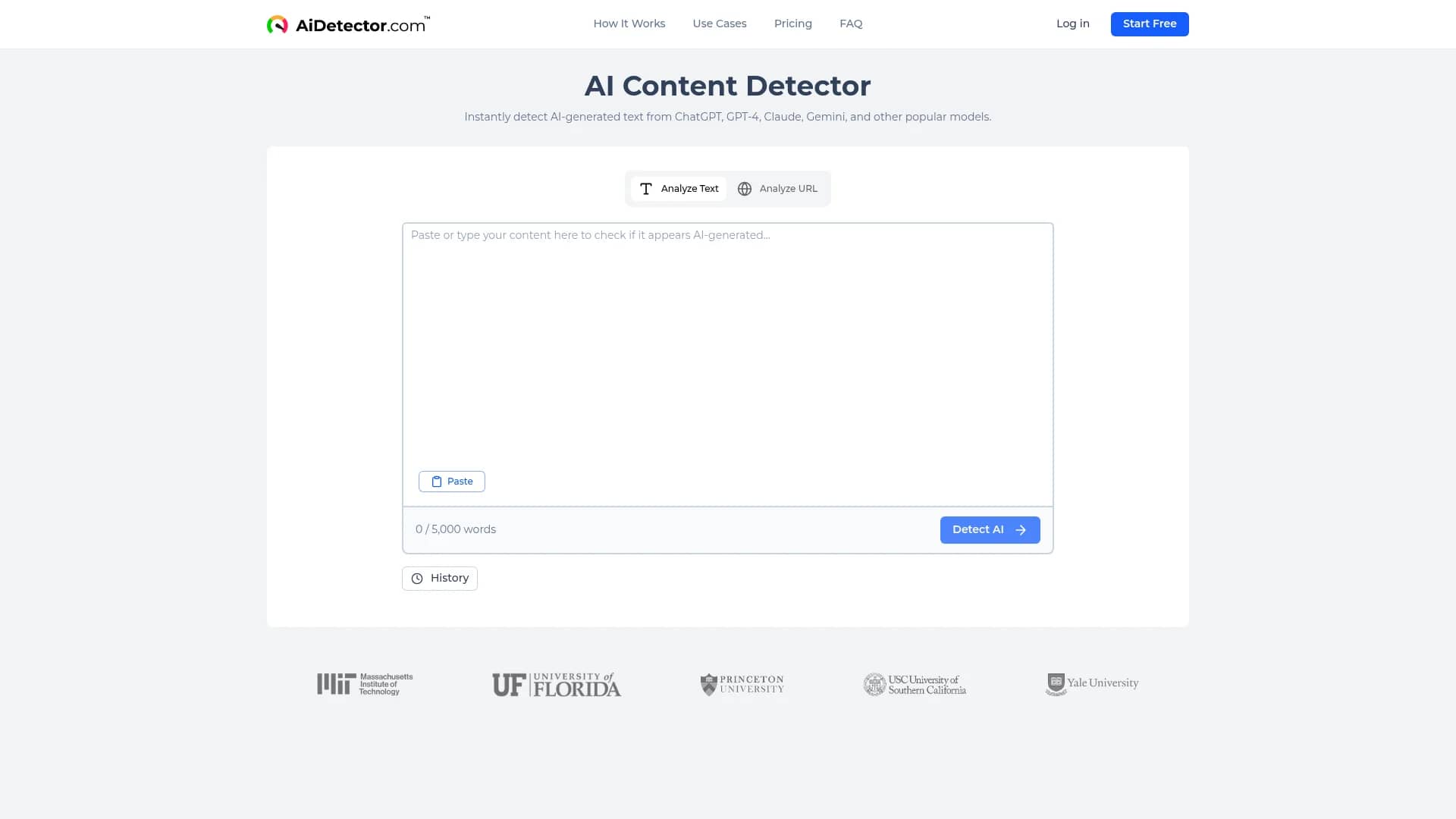Open the Pricing menu item
This screenshot has height=819, width=1456.
click(792, 24)
